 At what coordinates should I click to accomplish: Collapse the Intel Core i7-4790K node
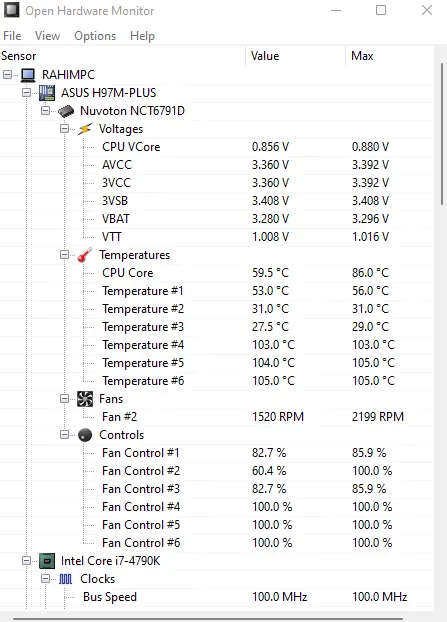27,561
